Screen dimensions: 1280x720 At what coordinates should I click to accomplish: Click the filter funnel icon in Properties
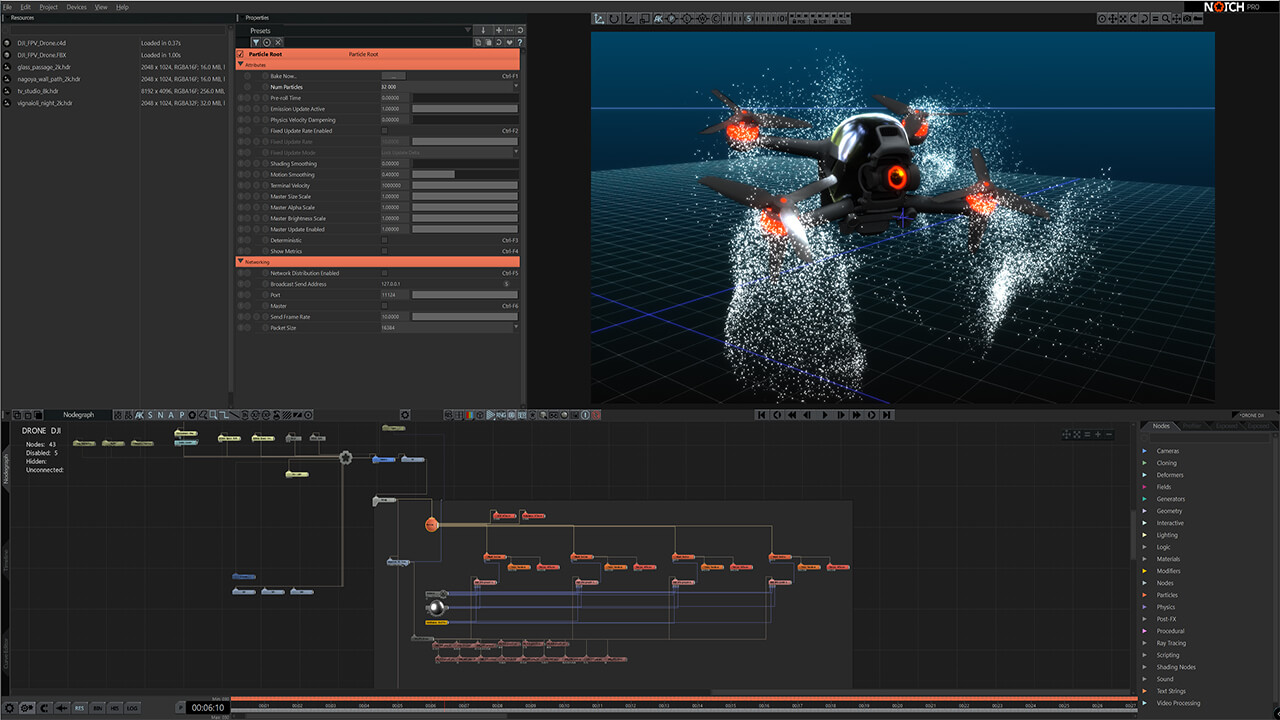click(x=255, y=42)
